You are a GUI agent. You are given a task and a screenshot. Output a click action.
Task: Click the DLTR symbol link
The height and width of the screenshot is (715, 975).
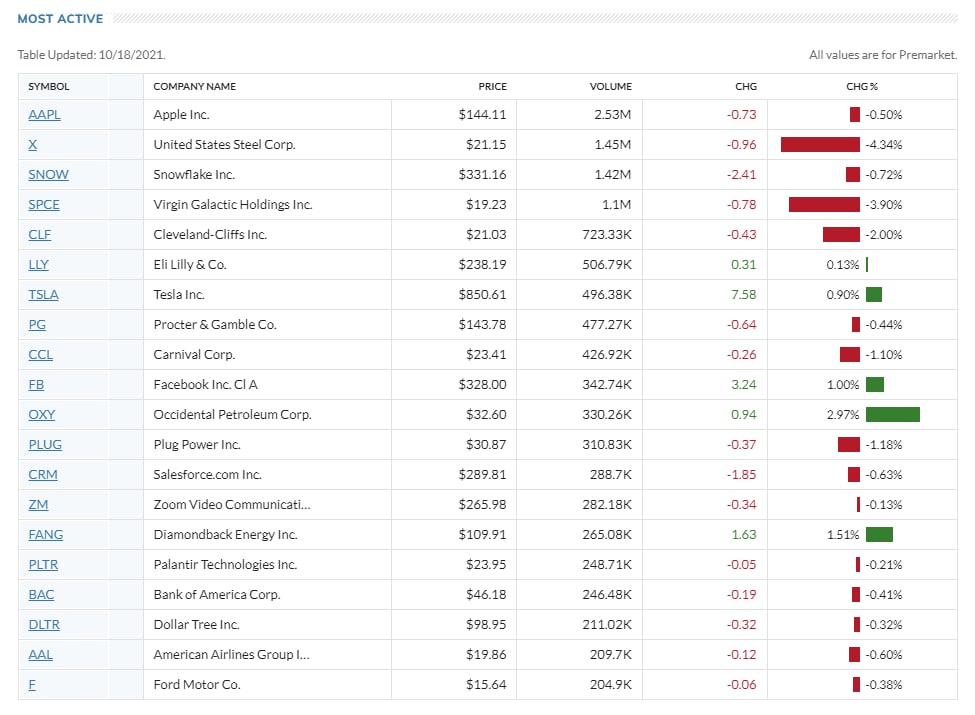44,624
